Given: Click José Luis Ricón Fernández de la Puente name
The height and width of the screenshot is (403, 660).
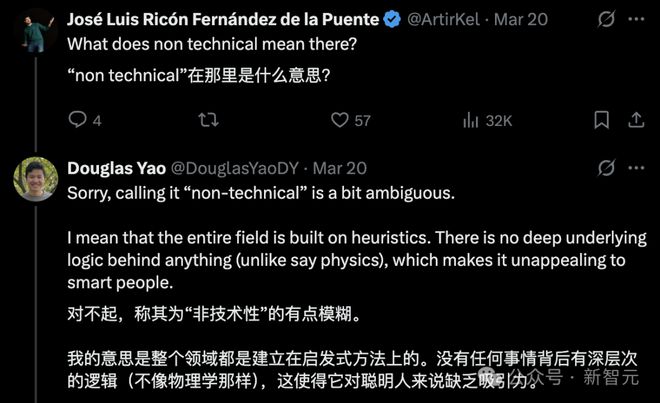Looking at the screenshot, I should (x=222, y=19).
